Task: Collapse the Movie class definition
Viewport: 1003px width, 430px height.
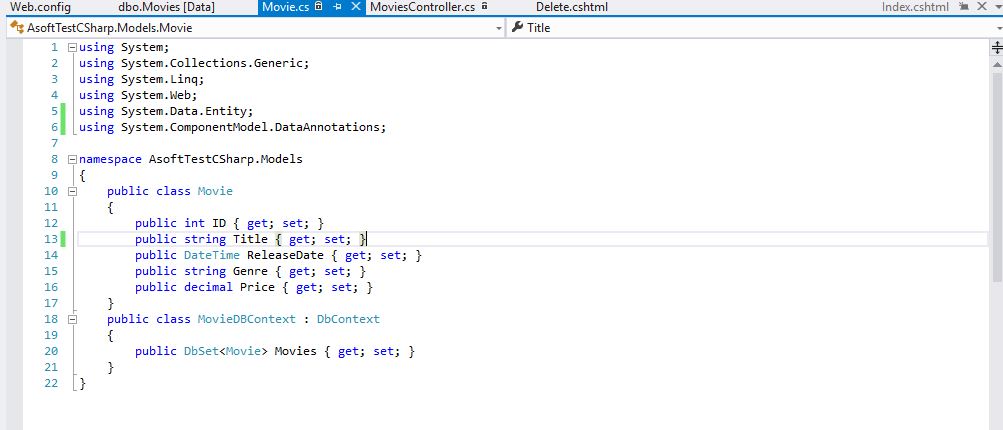Action: [72, 191]
